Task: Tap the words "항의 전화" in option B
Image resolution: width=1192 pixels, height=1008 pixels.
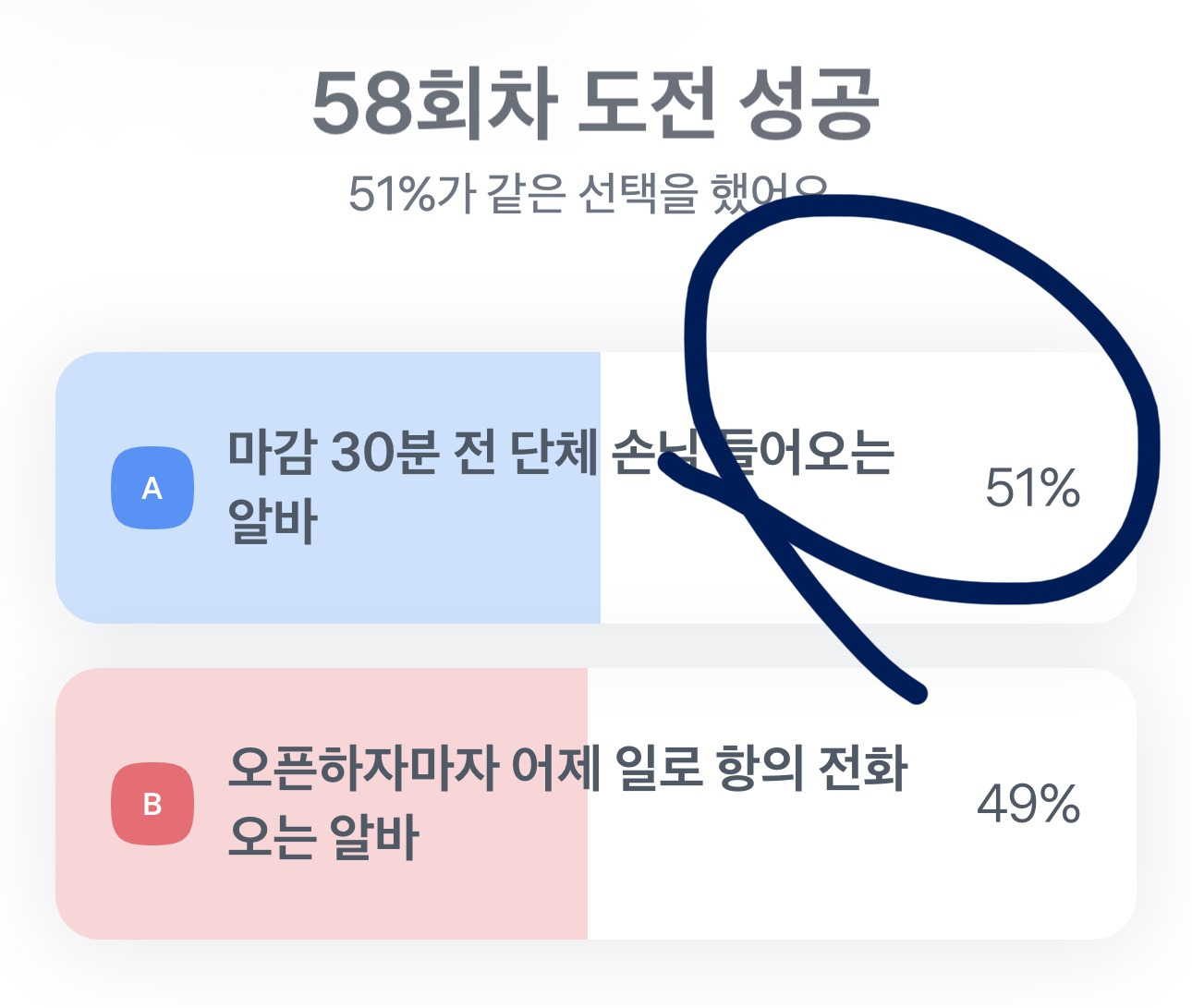Action: [812, 768]
